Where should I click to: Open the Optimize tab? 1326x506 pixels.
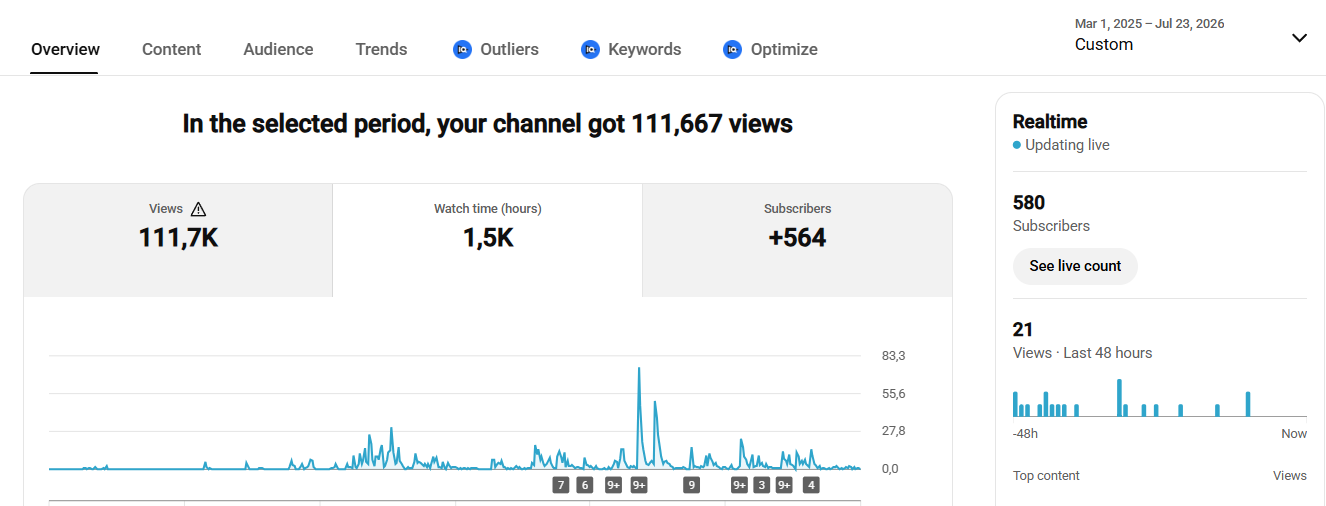pyautogui.click(x=770, y=49)
